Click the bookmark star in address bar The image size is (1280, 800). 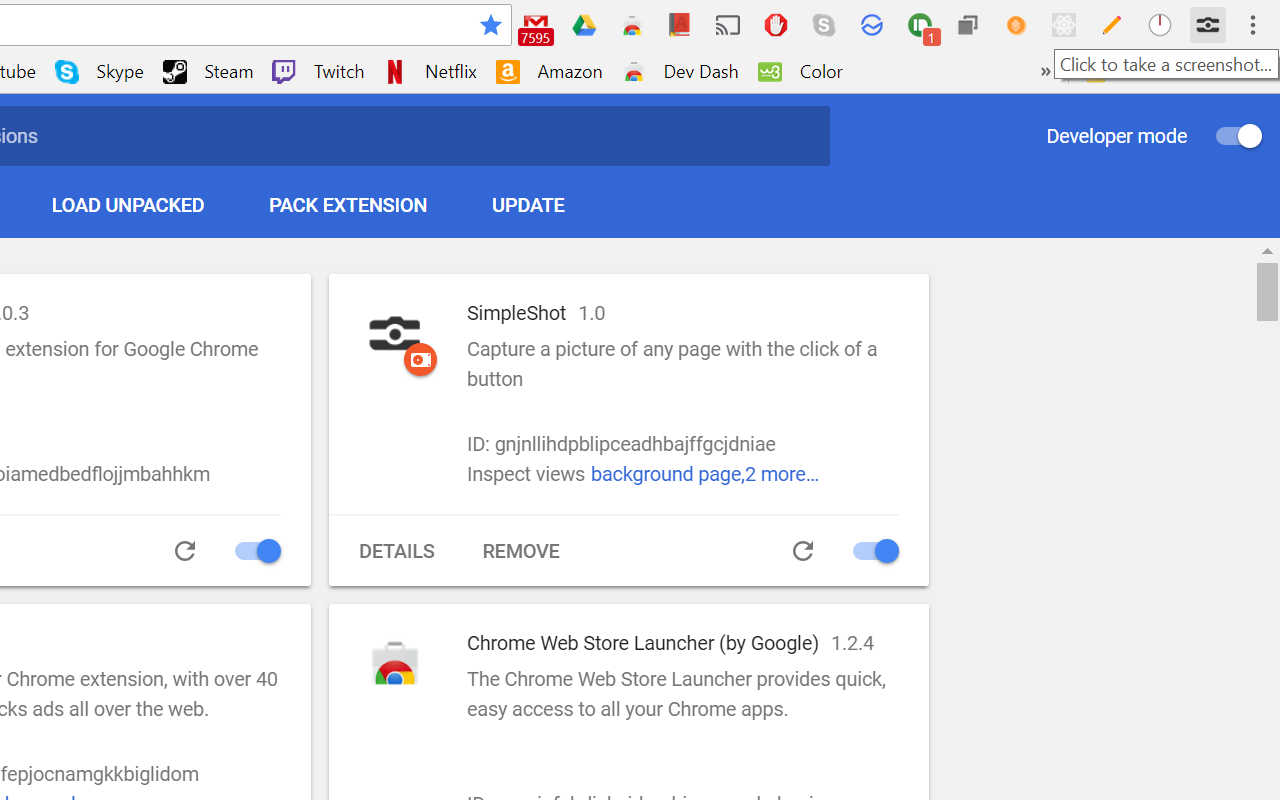tap(491, 26)
